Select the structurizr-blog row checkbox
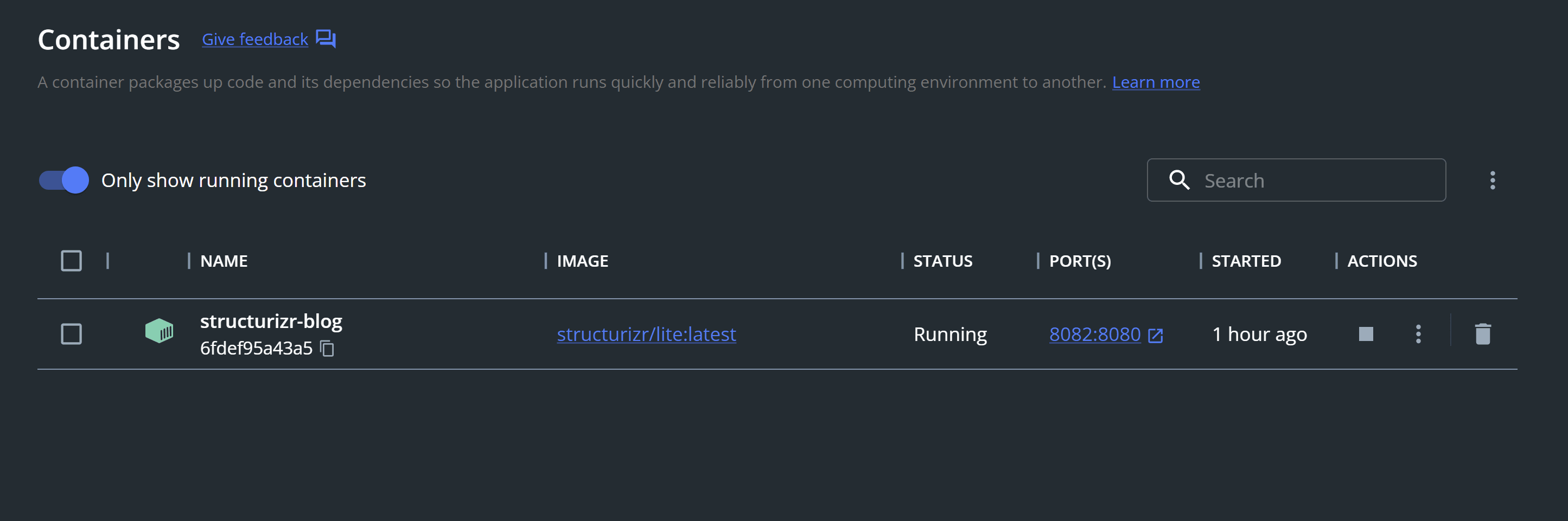Screen dimensions: 1568x521 point(71,334)
